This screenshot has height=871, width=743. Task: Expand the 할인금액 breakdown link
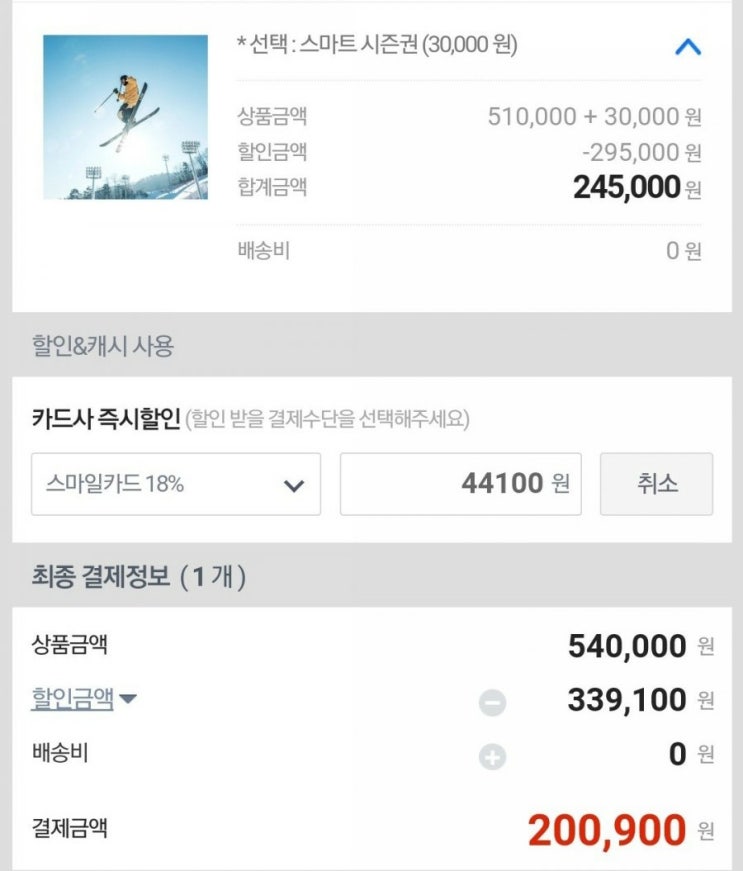click(x=72, y=698)
